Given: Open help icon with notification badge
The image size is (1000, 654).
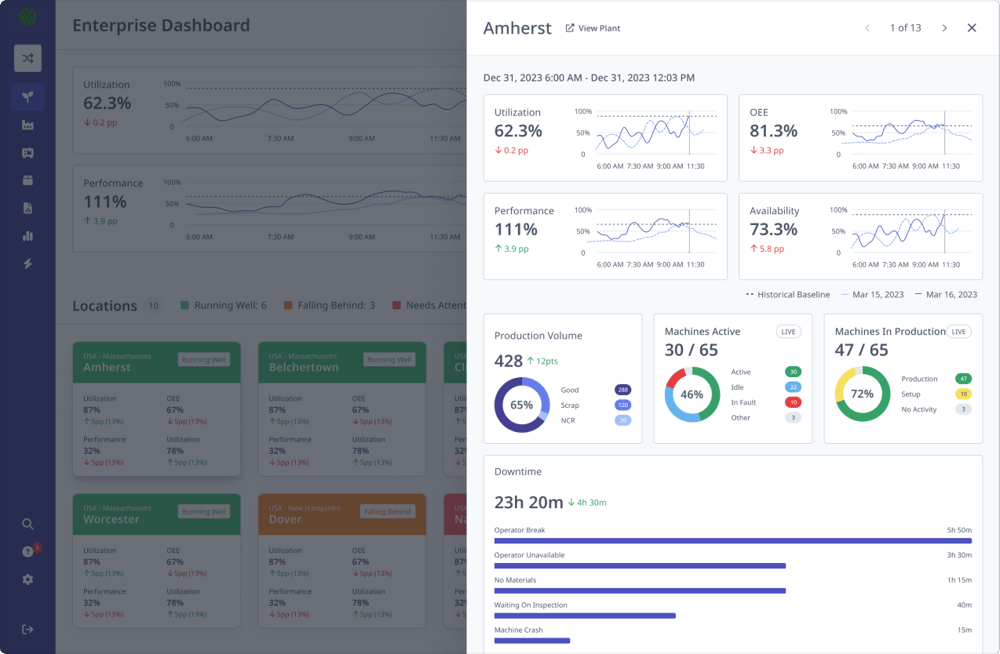Looking at the screenshot, I should click(29, 551).
